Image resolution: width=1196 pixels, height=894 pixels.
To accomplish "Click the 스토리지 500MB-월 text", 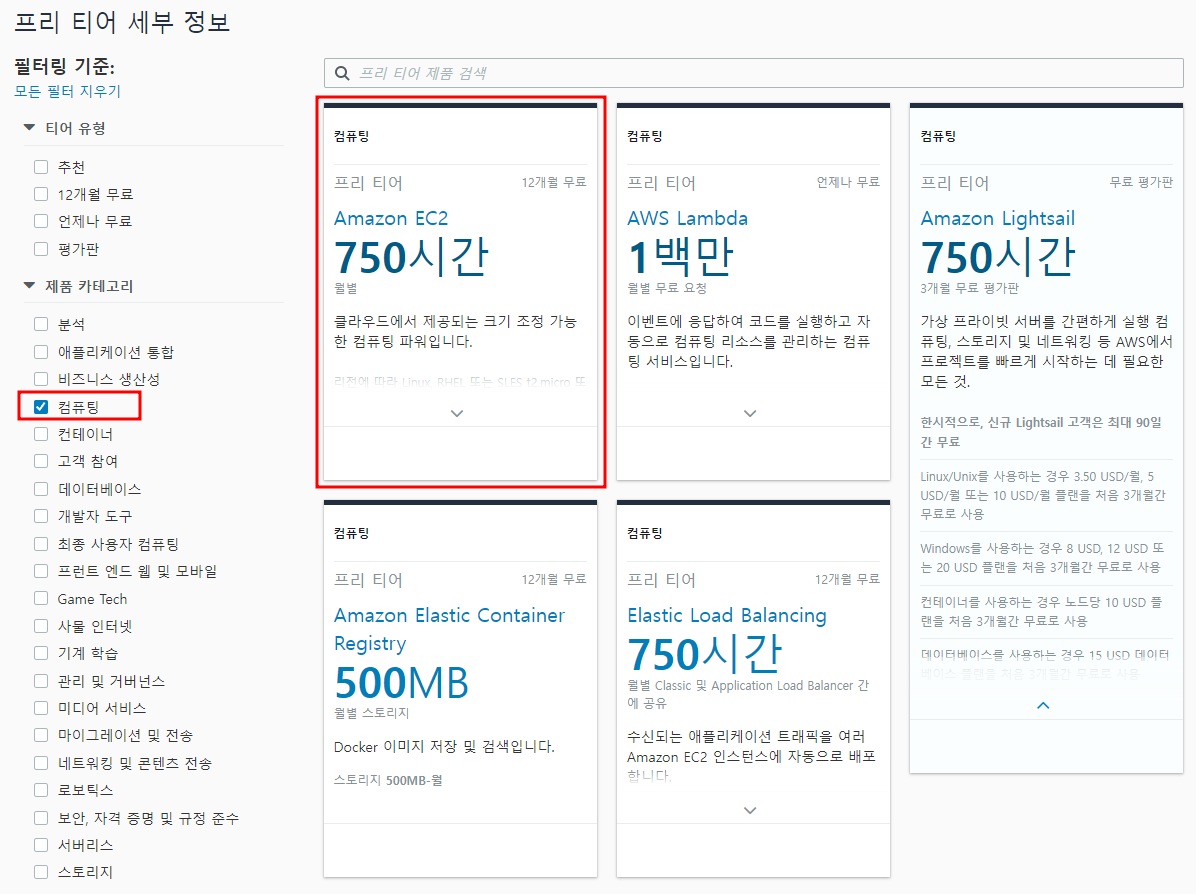I will pyautogui.click(x=388, y=780).
